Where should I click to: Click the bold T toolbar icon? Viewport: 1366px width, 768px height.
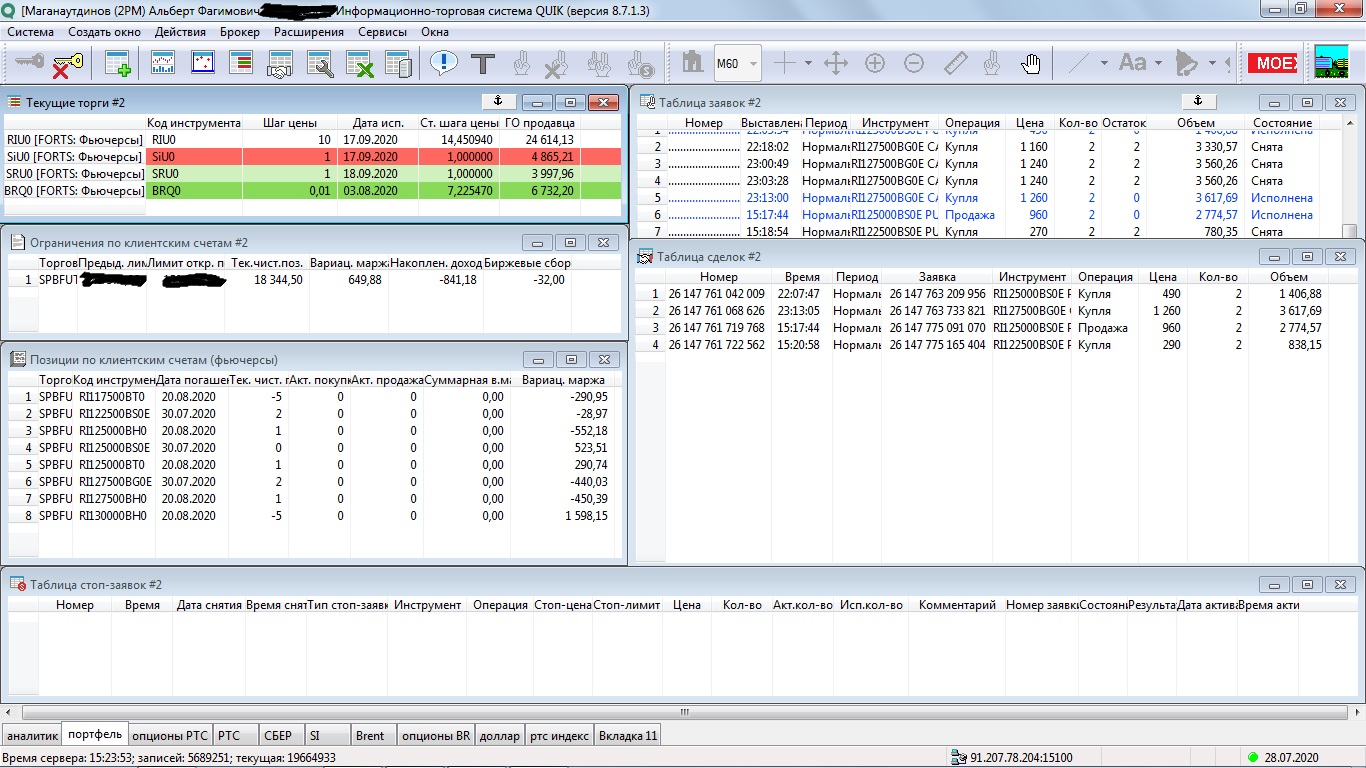coord(483,64)
